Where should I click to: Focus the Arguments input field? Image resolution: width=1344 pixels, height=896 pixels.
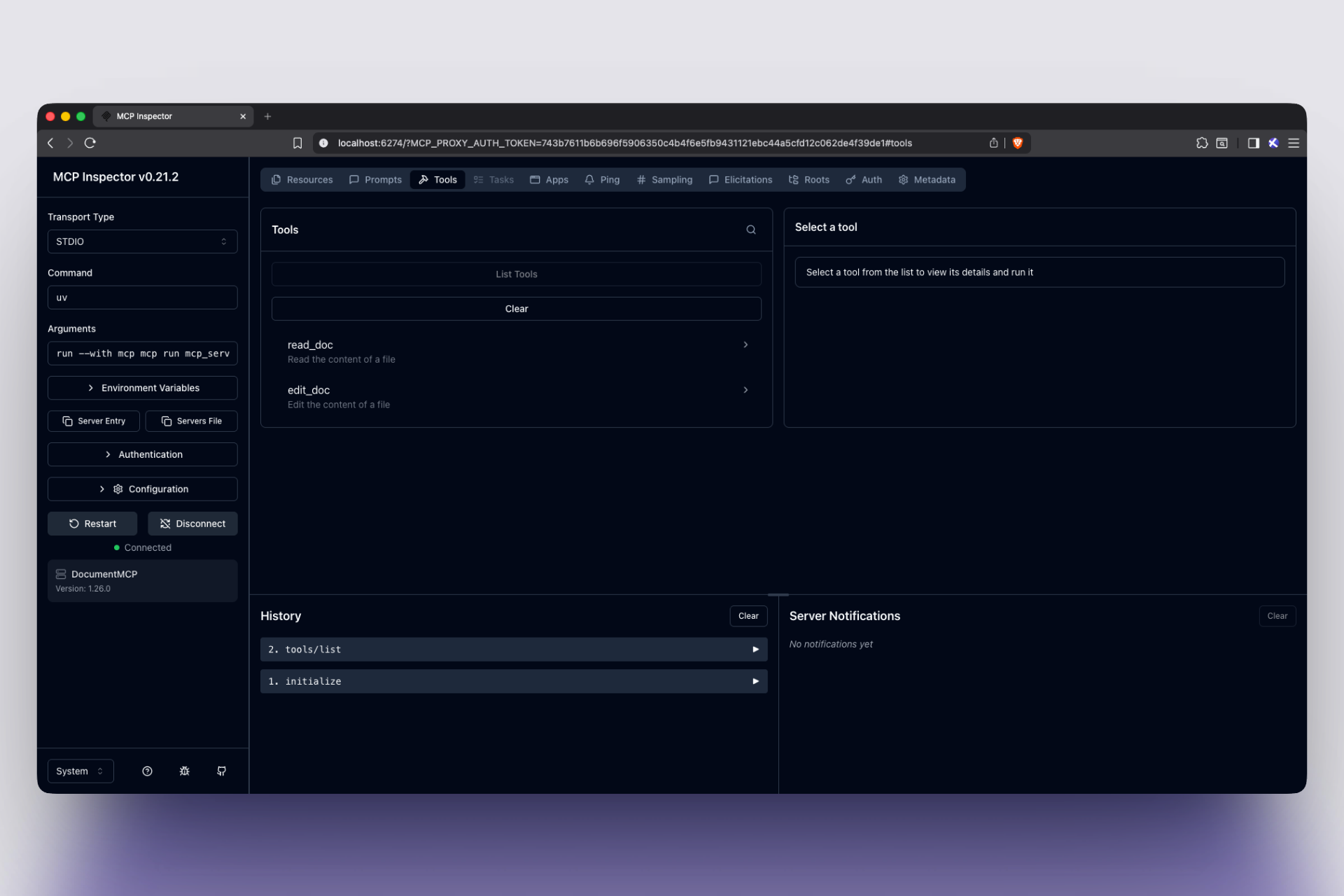point(142,353)
